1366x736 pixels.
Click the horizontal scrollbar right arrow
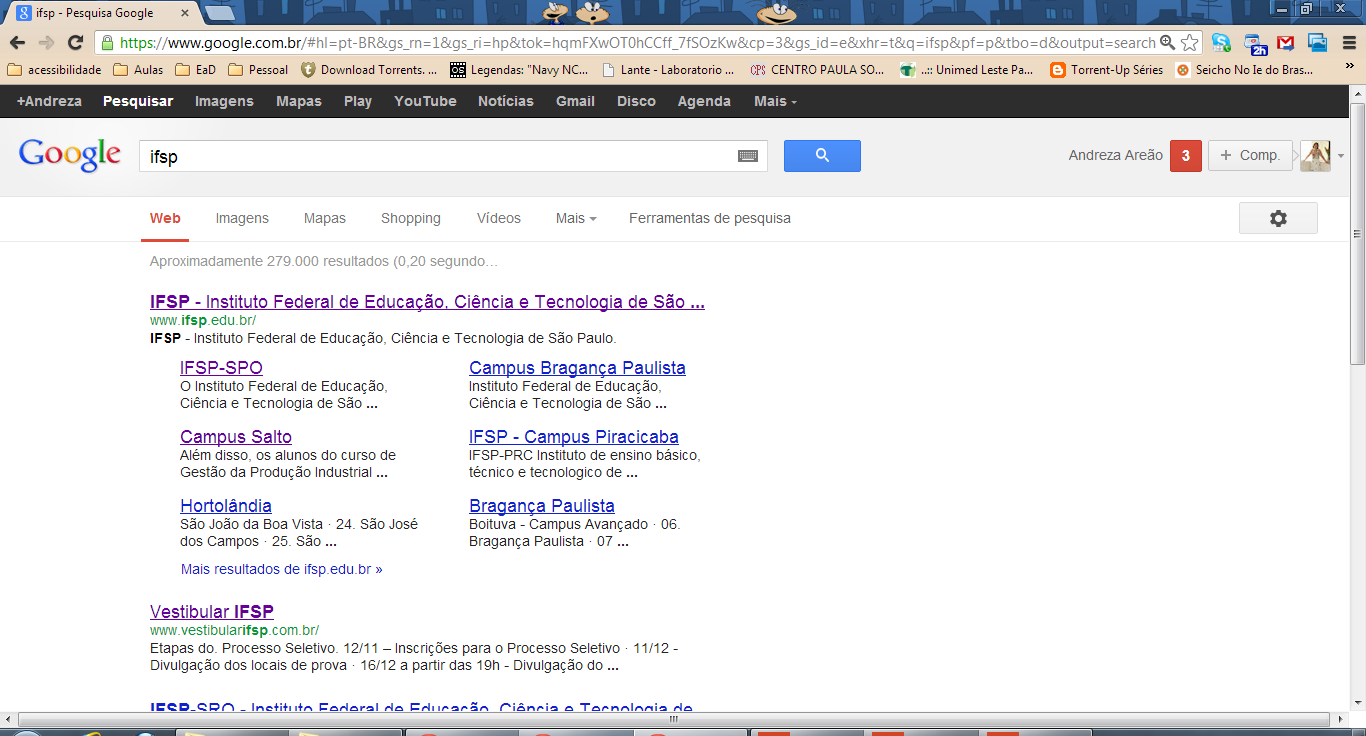pyautogui.click(x=1341, y=719)
